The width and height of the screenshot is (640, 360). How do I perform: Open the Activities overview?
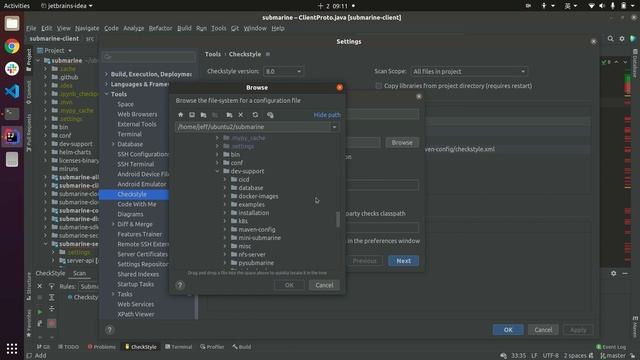pyautogui.click(x=17, y=6)
